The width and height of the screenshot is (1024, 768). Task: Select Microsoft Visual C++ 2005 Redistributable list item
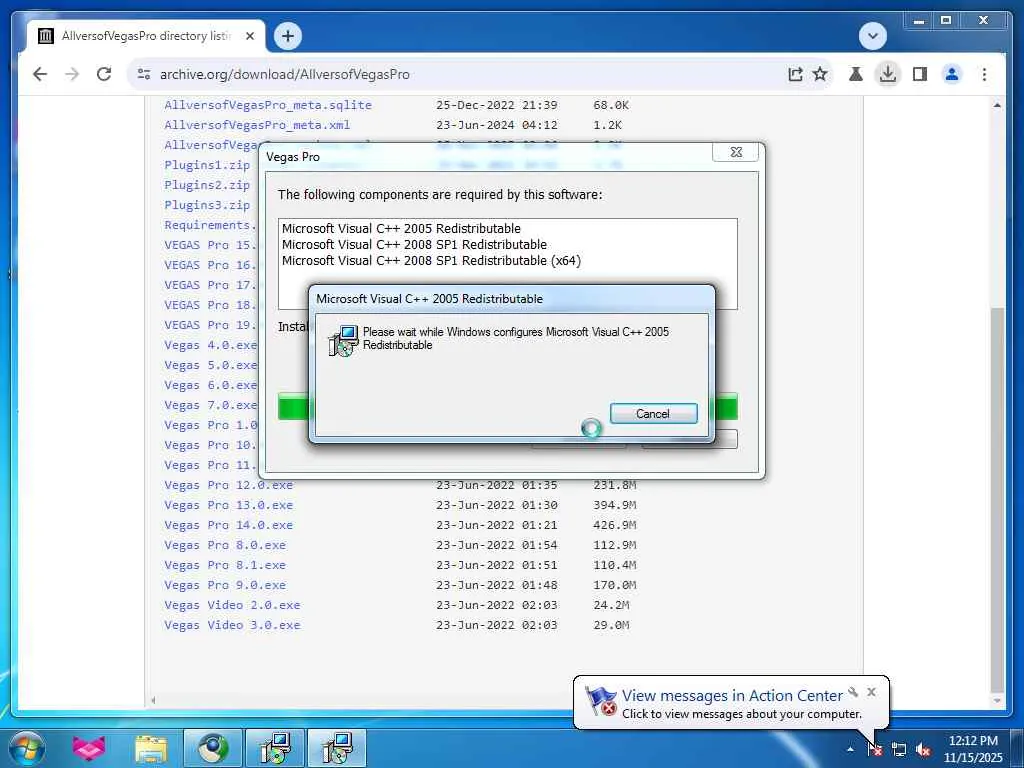(401, 229)
